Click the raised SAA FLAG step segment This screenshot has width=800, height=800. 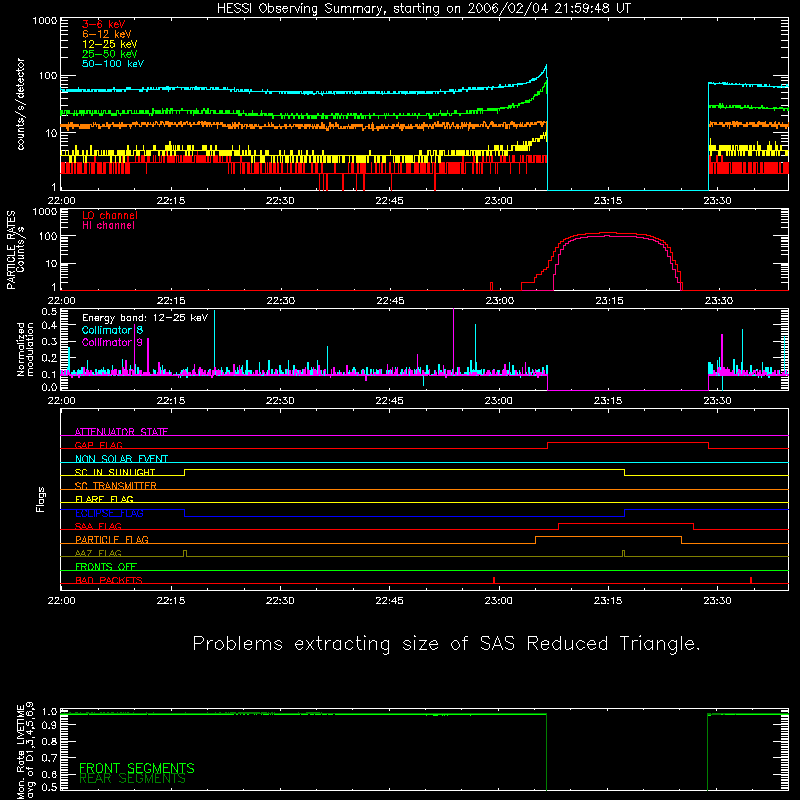[626, 523]
